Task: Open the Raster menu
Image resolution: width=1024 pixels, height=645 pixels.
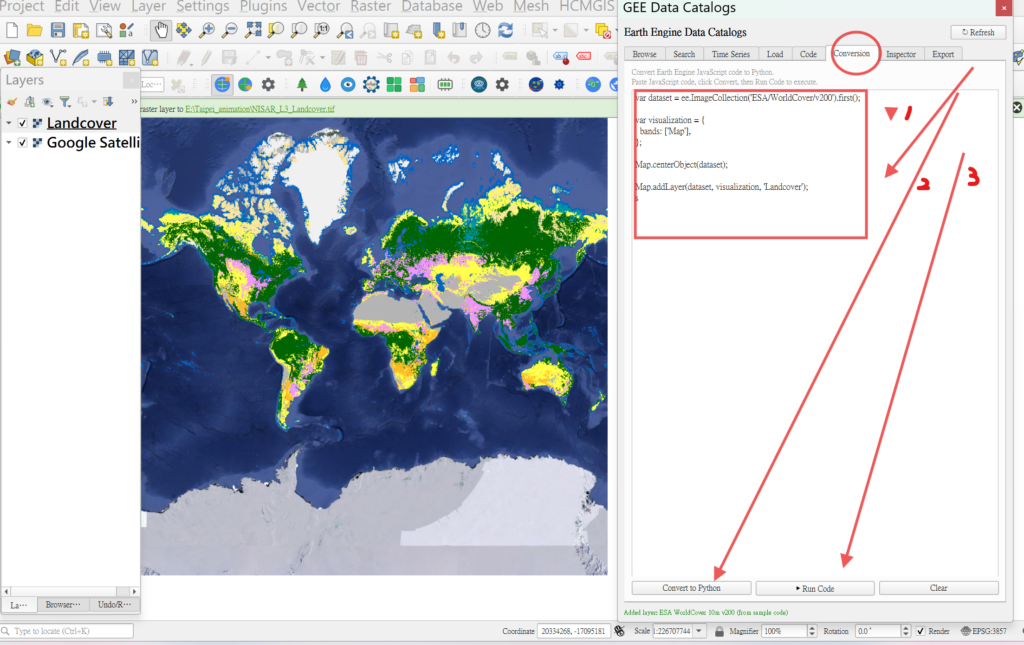Action: (370, 7)
